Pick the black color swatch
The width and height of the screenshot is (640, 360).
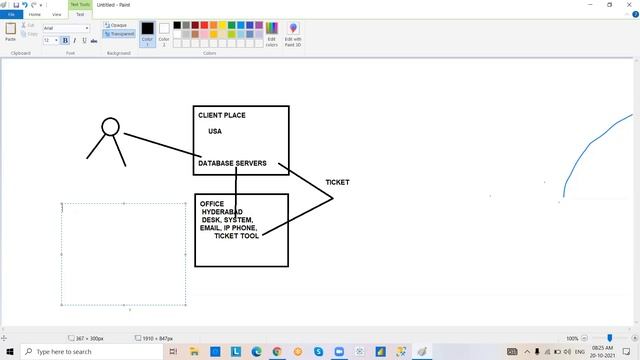(177, 25)
